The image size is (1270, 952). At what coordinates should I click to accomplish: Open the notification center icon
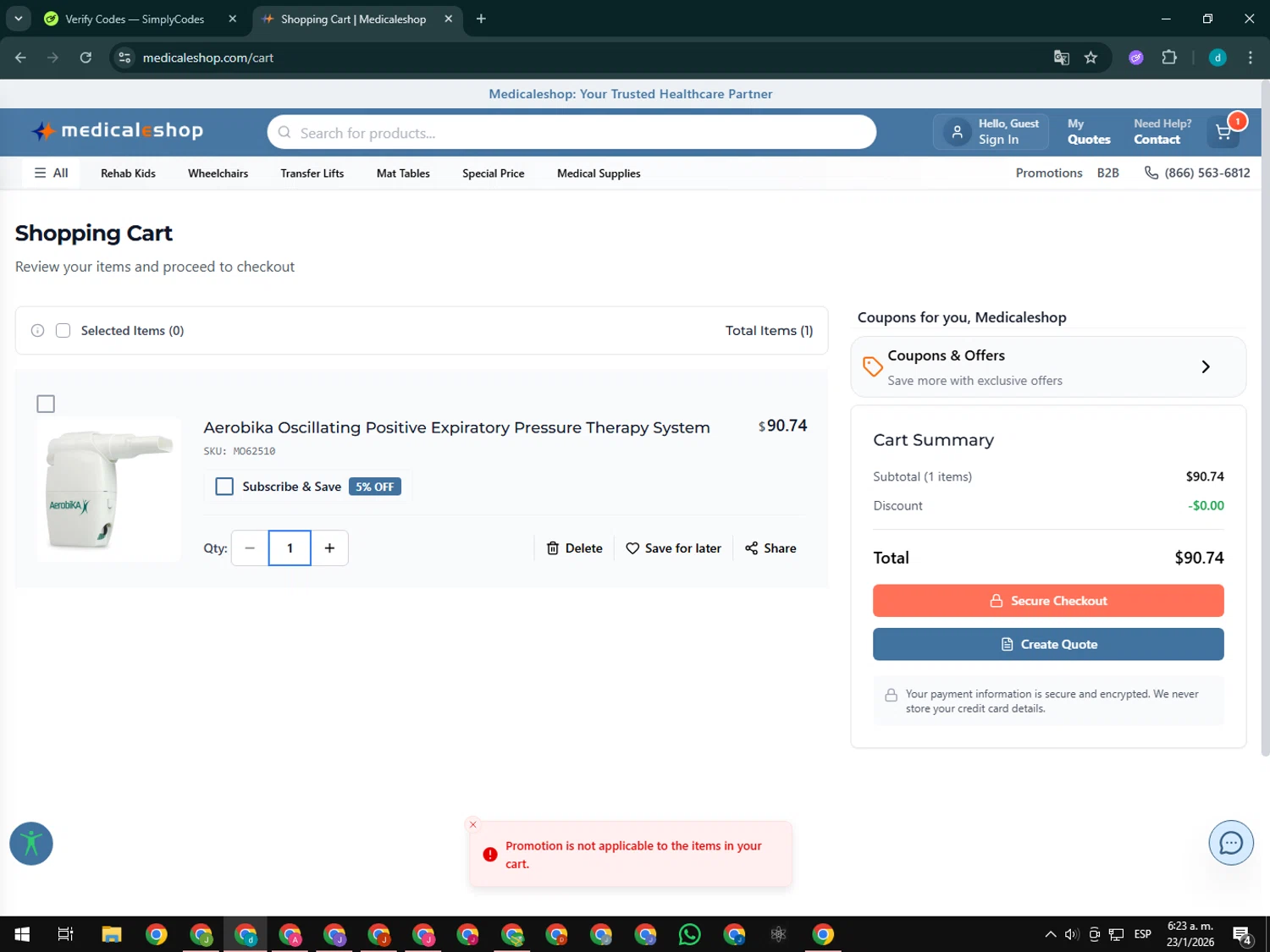[1242, 934]
